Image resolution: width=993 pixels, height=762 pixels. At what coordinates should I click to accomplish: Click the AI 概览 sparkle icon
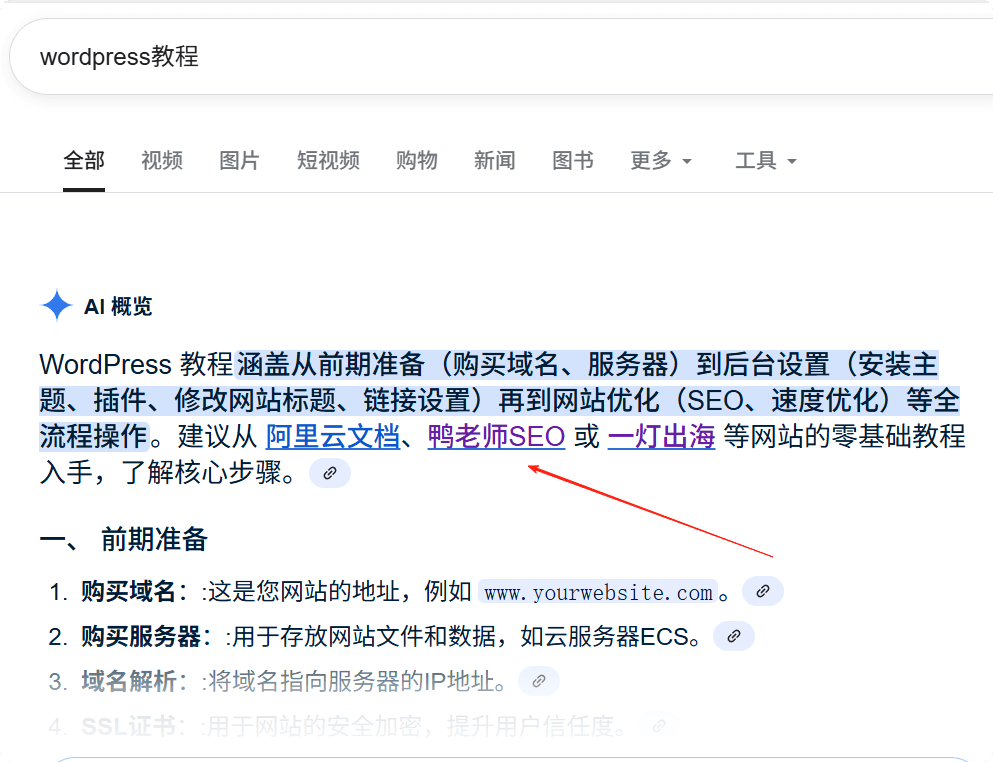[56, 305]
